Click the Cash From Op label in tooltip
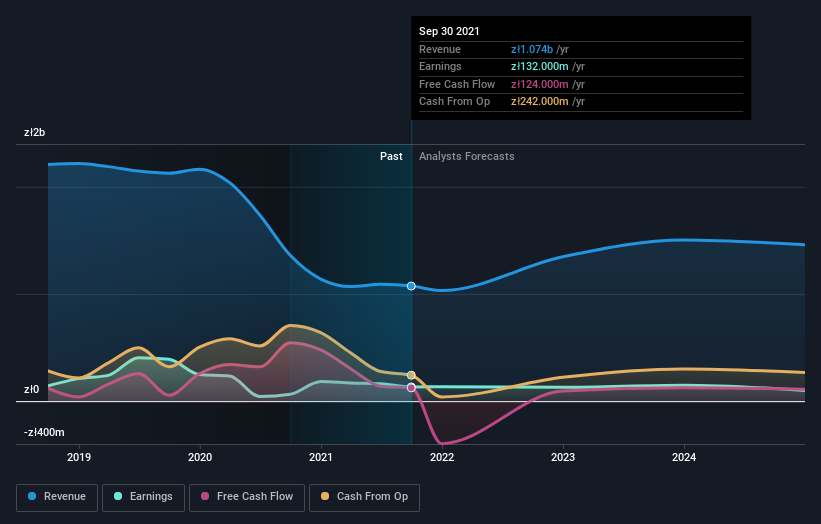 454,102
